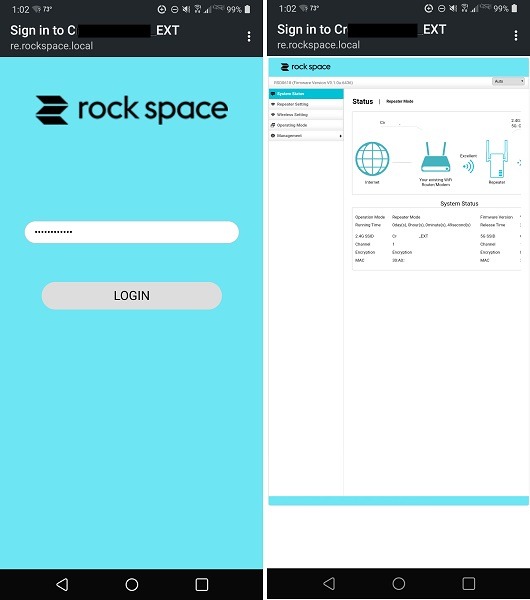Click the password field on the login screen

(x=132, y=232)
